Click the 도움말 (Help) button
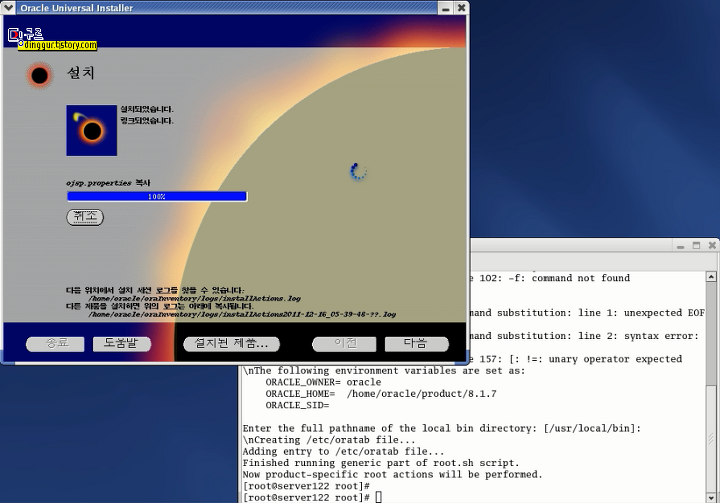720x503 pixels. coord(122,344)
